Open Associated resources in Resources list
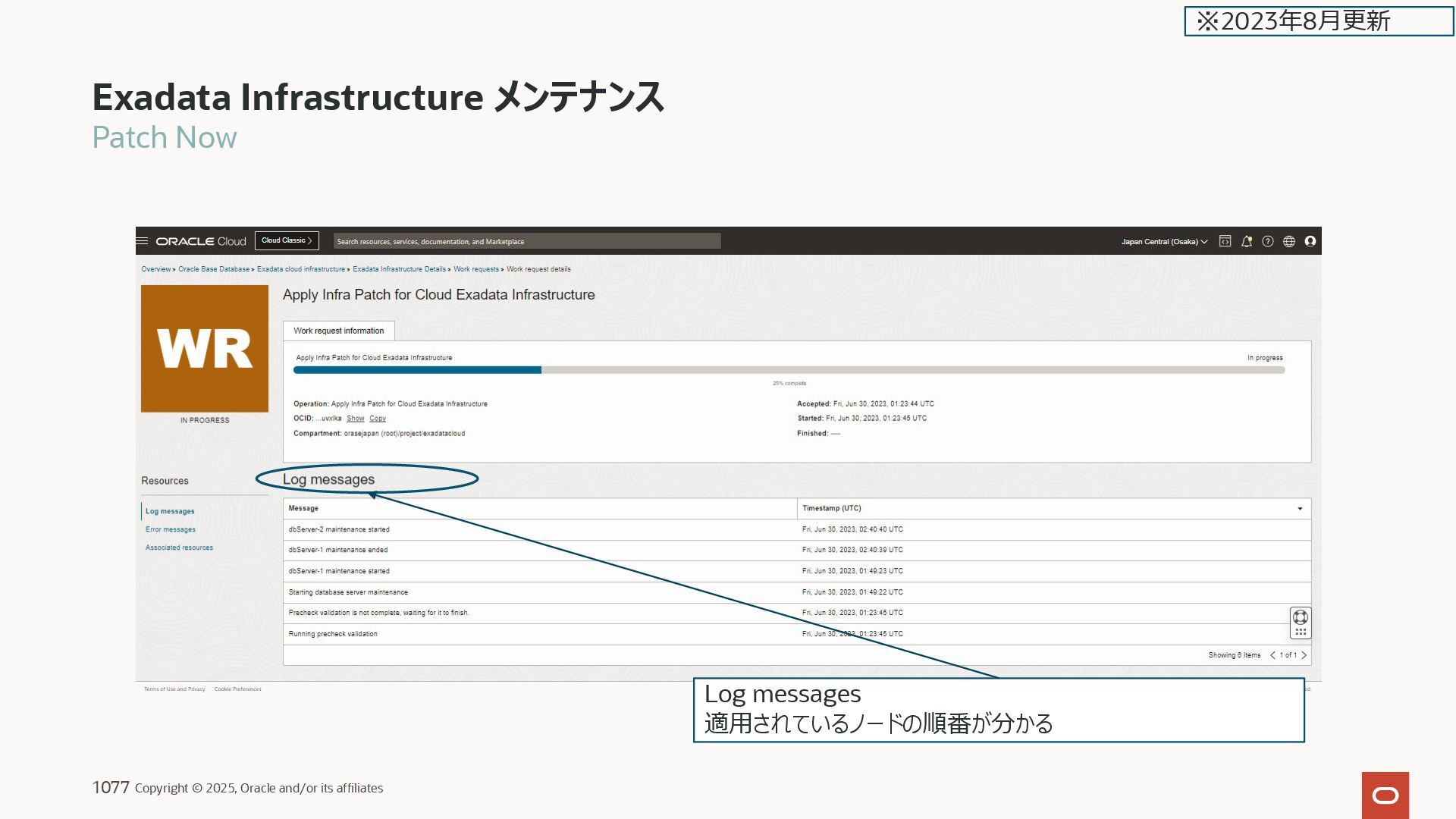 point(179,548)
